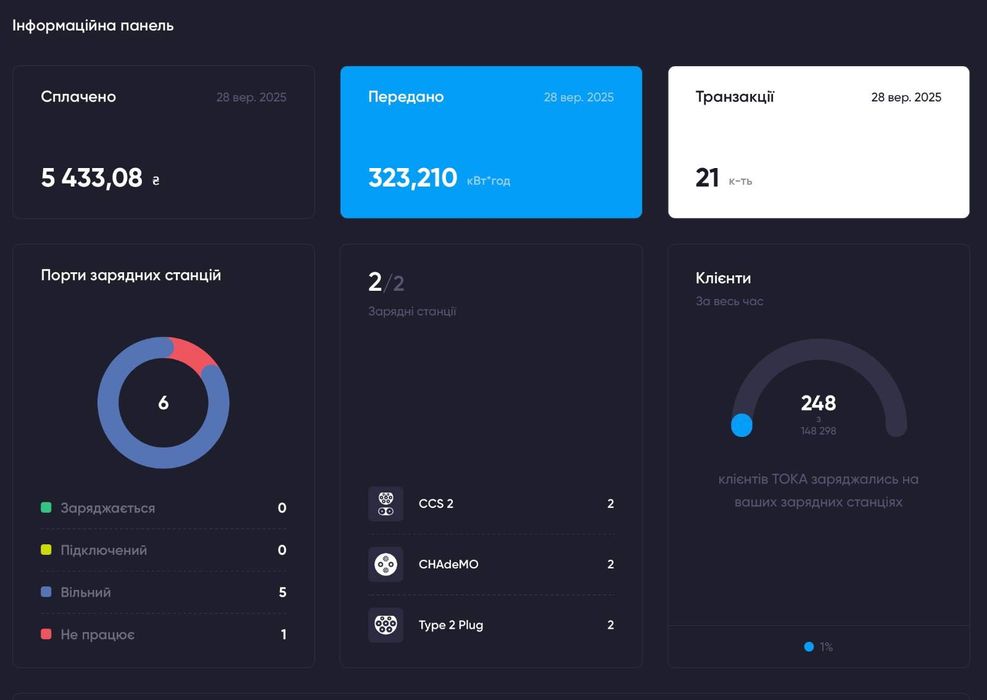Click the 248 clients count
Screen dimensions: 987x700
click(818, 403)
